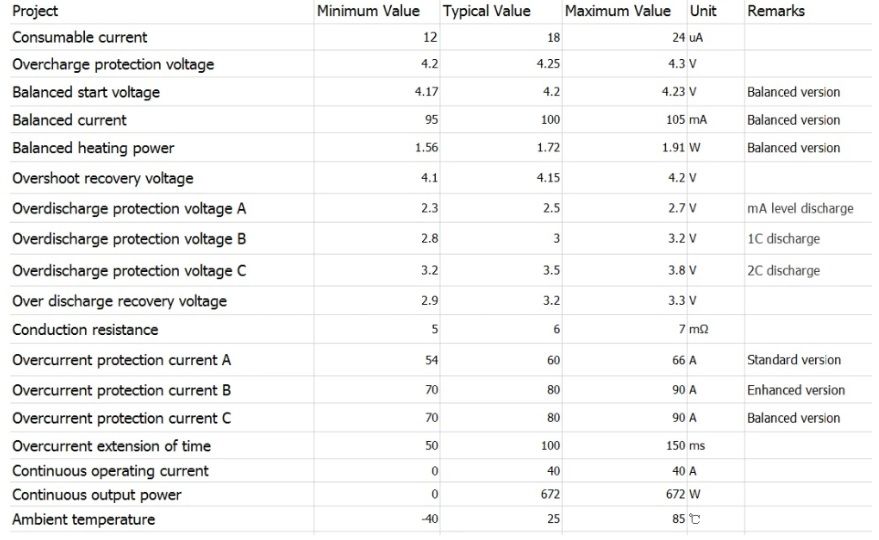The height and width of the screenshot is (540, 879).
Task: Select the Overcharge protection voltage cell
Action: coord(113,64)
